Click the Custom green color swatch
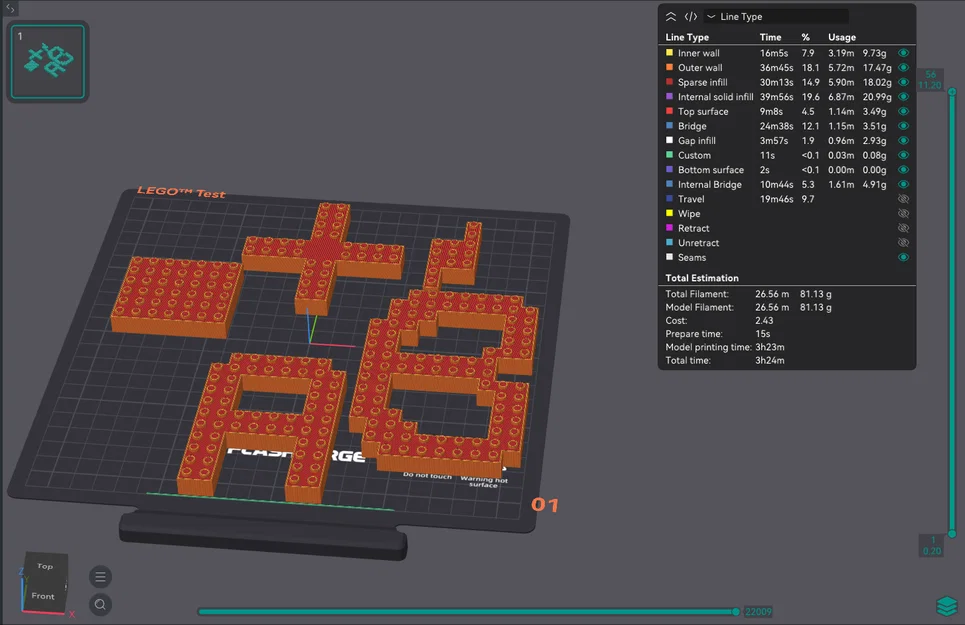 (x=670, y=155)
